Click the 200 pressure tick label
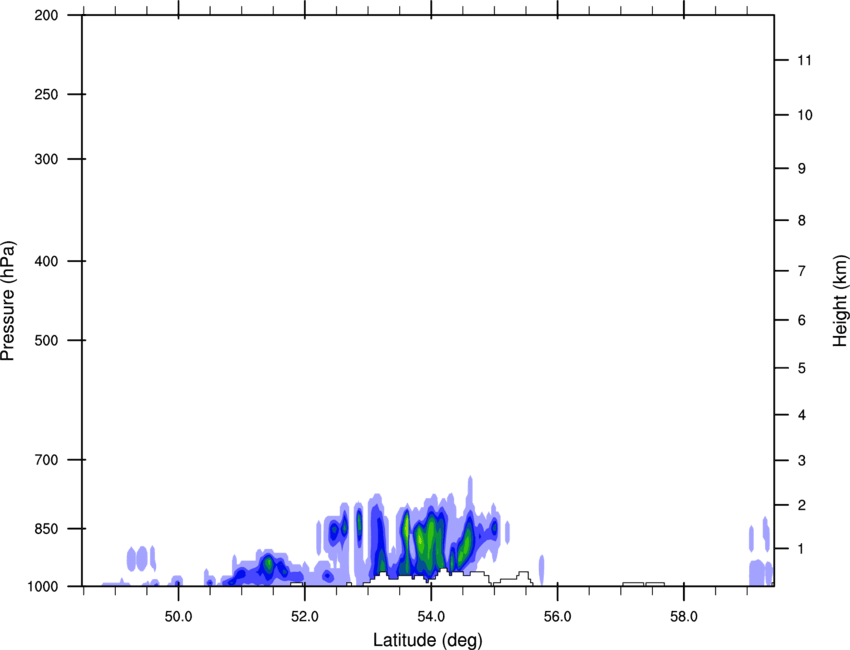 46,15
